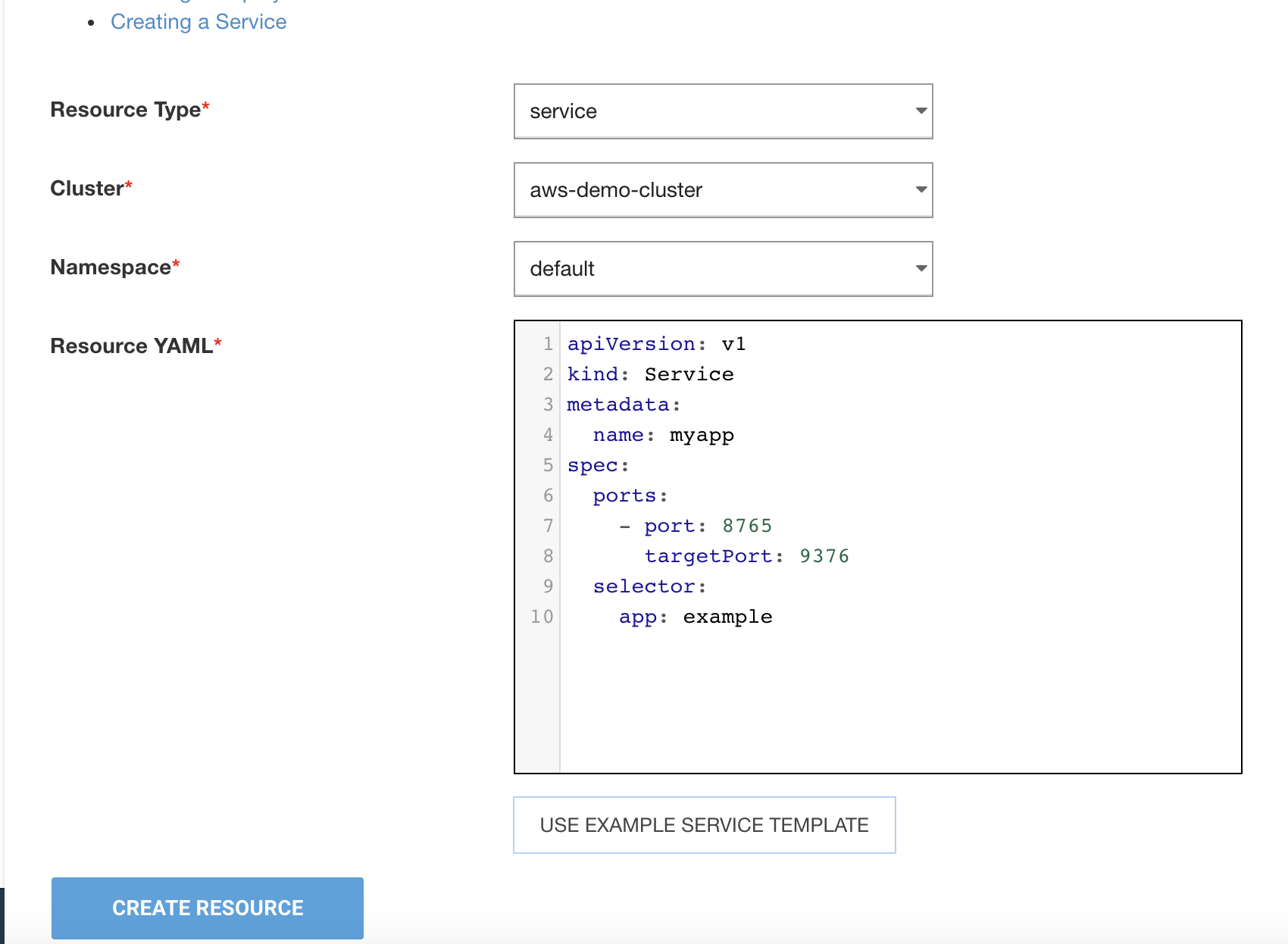This screenshot has width=1288, height=944.
Task: Open the Resource Type dropdown showing service
Action: (723, 111)
